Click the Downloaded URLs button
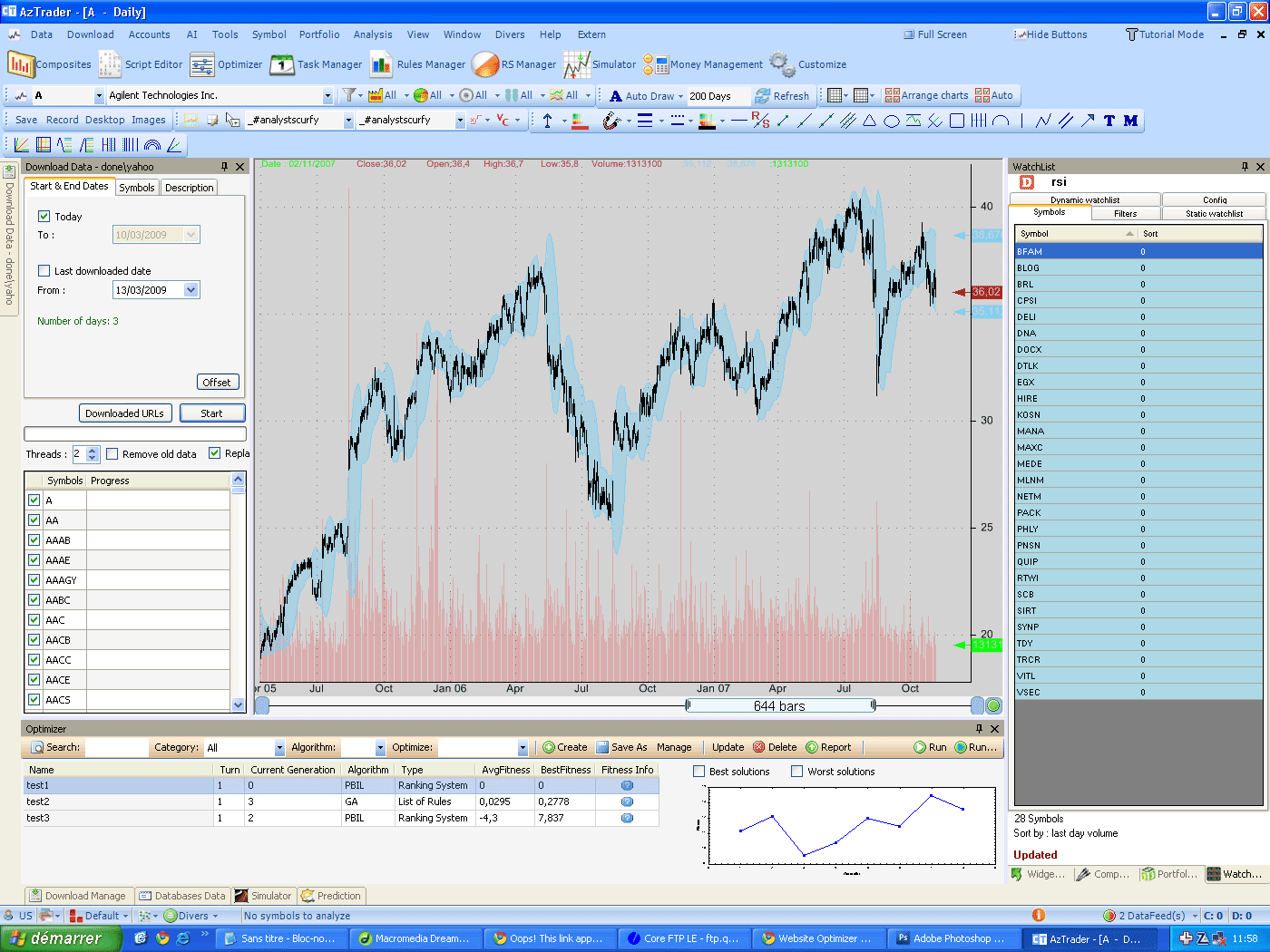The height and width of the screenshot is (952, 1270). click(125, 413)
